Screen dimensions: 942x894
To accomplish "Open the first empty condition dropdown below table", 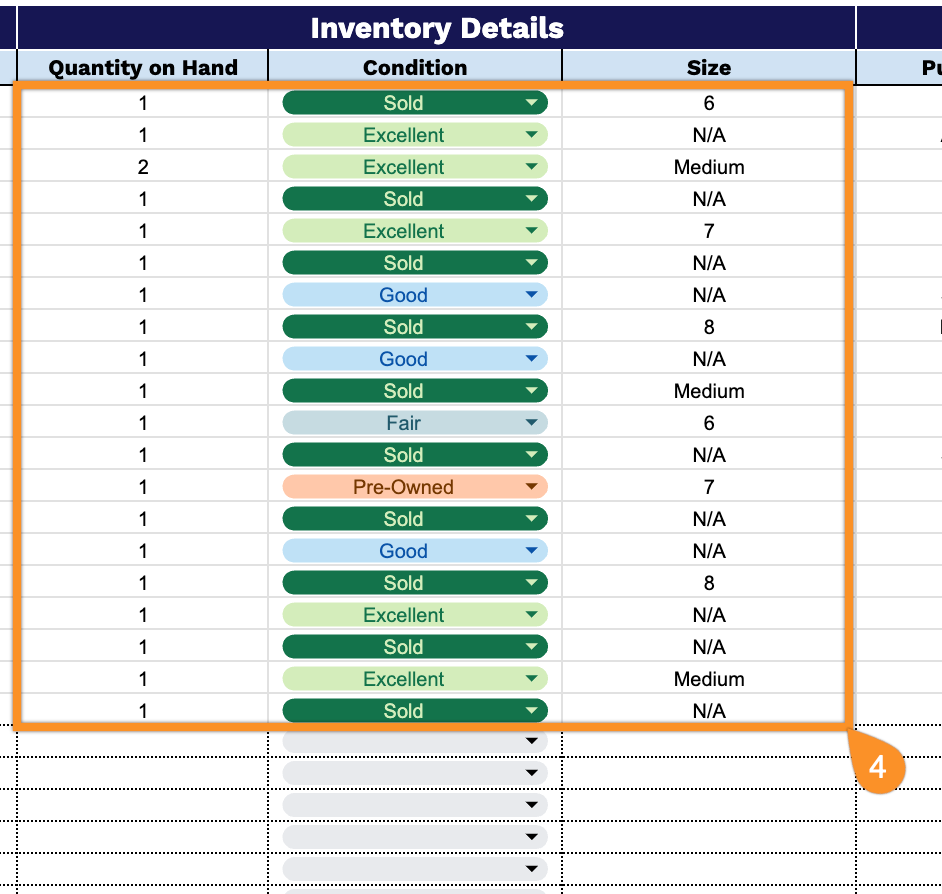I will 414,742.
